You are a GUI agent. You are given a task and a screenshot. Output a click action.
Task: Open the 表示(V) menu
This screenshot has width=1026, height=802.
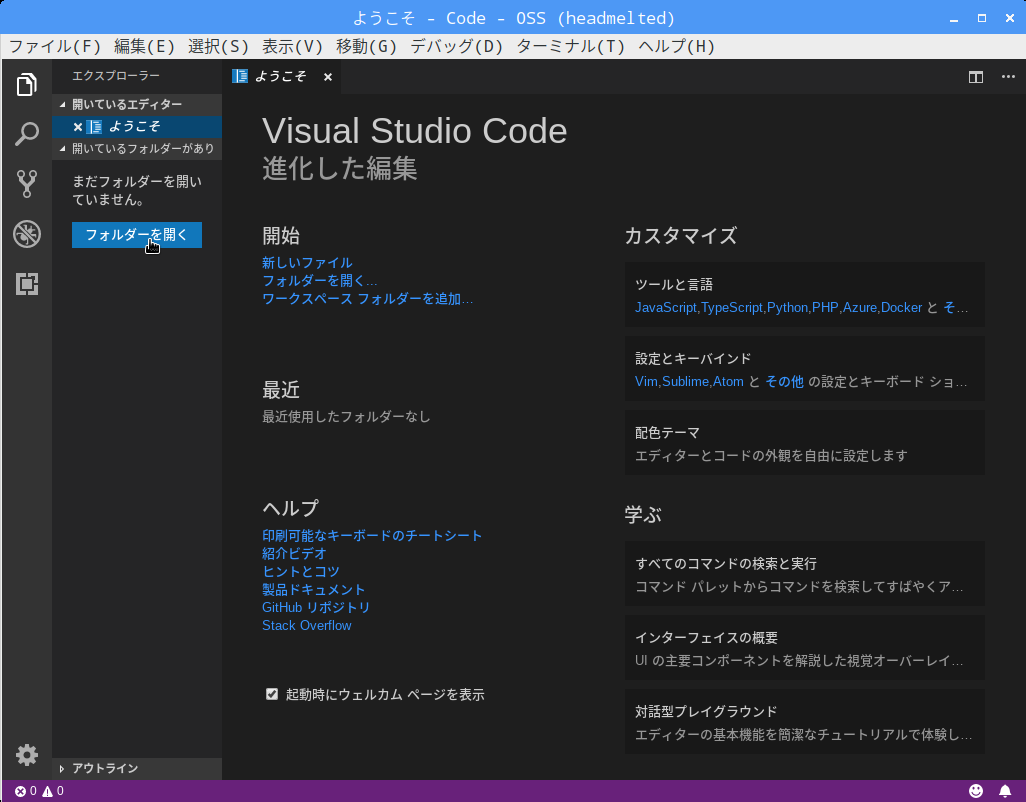[x=292, y=46]
